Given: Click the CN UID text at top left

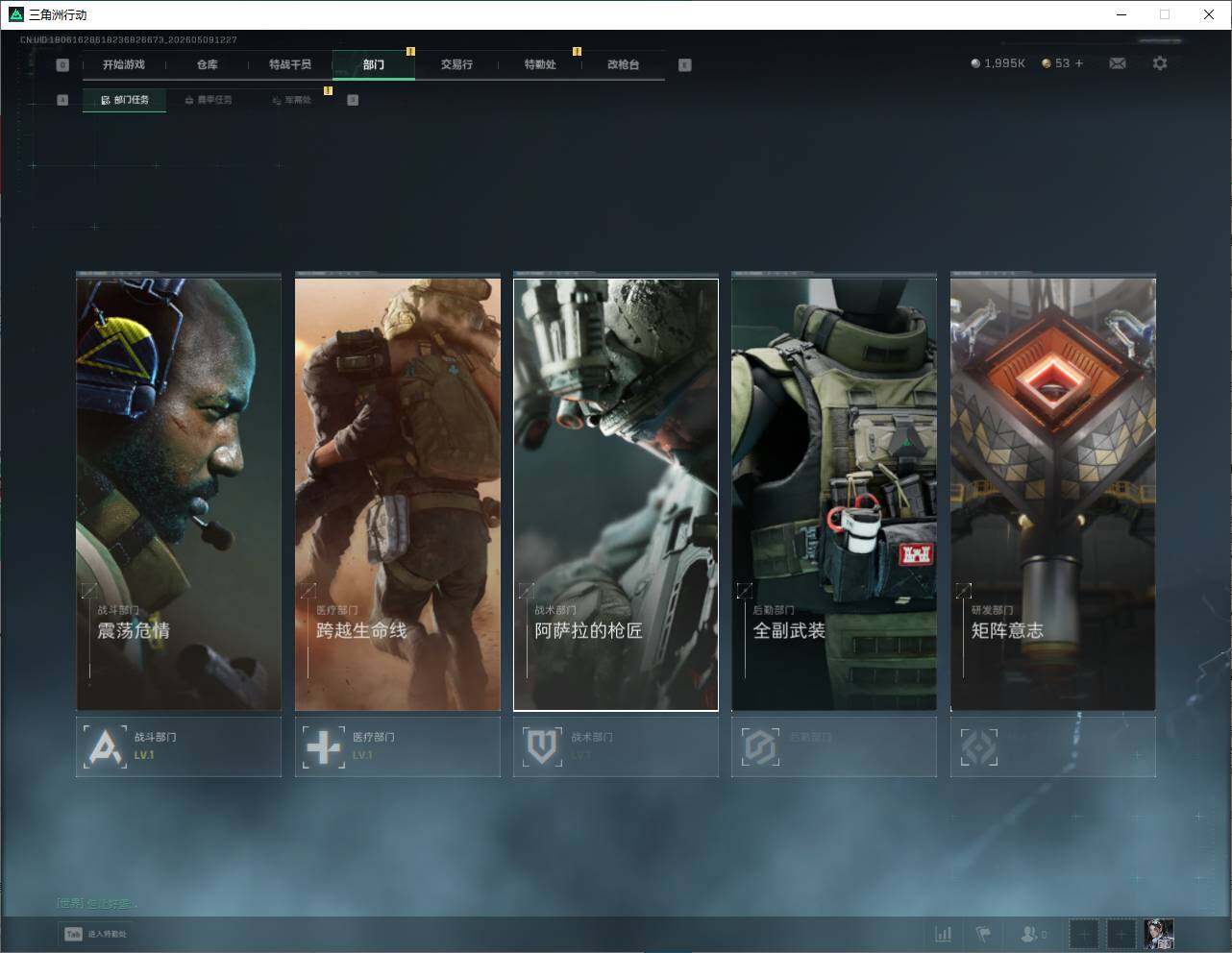Looking at the screenshot, I should click(129, 39).
